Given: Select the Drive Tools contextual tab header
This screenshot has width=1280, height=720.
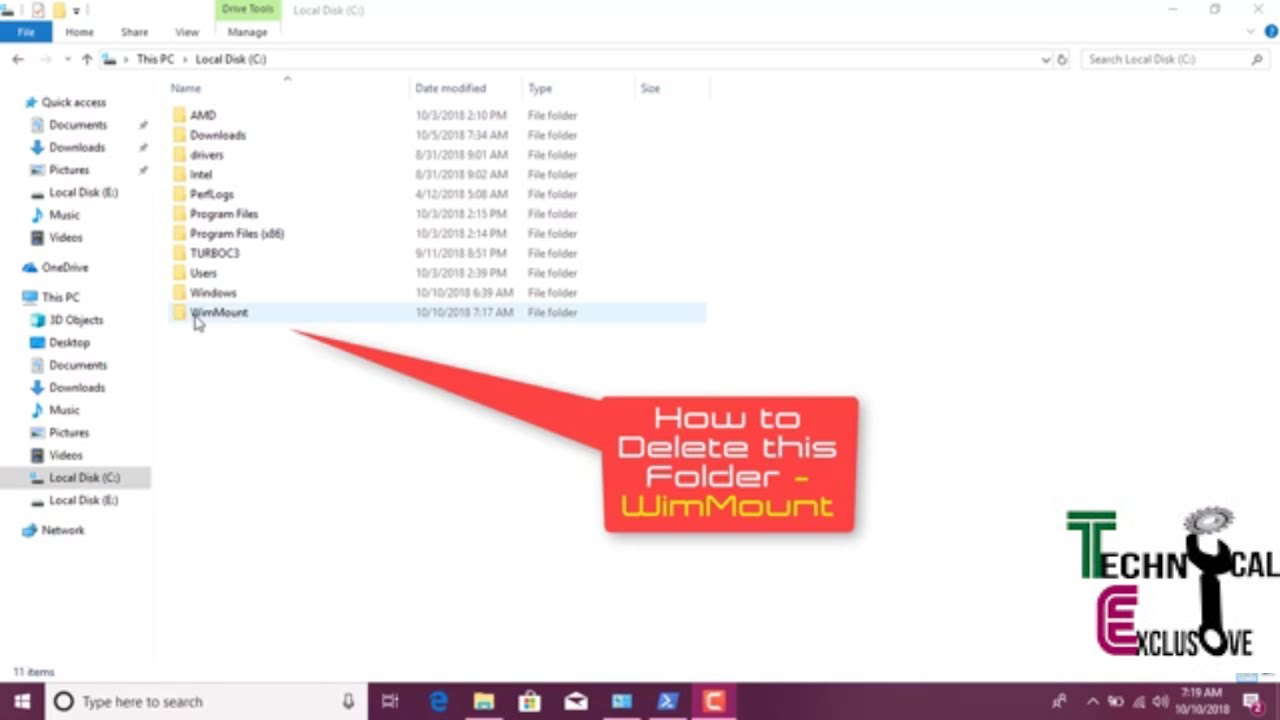Looking at the screenshot, I should (x=247, y=10).
